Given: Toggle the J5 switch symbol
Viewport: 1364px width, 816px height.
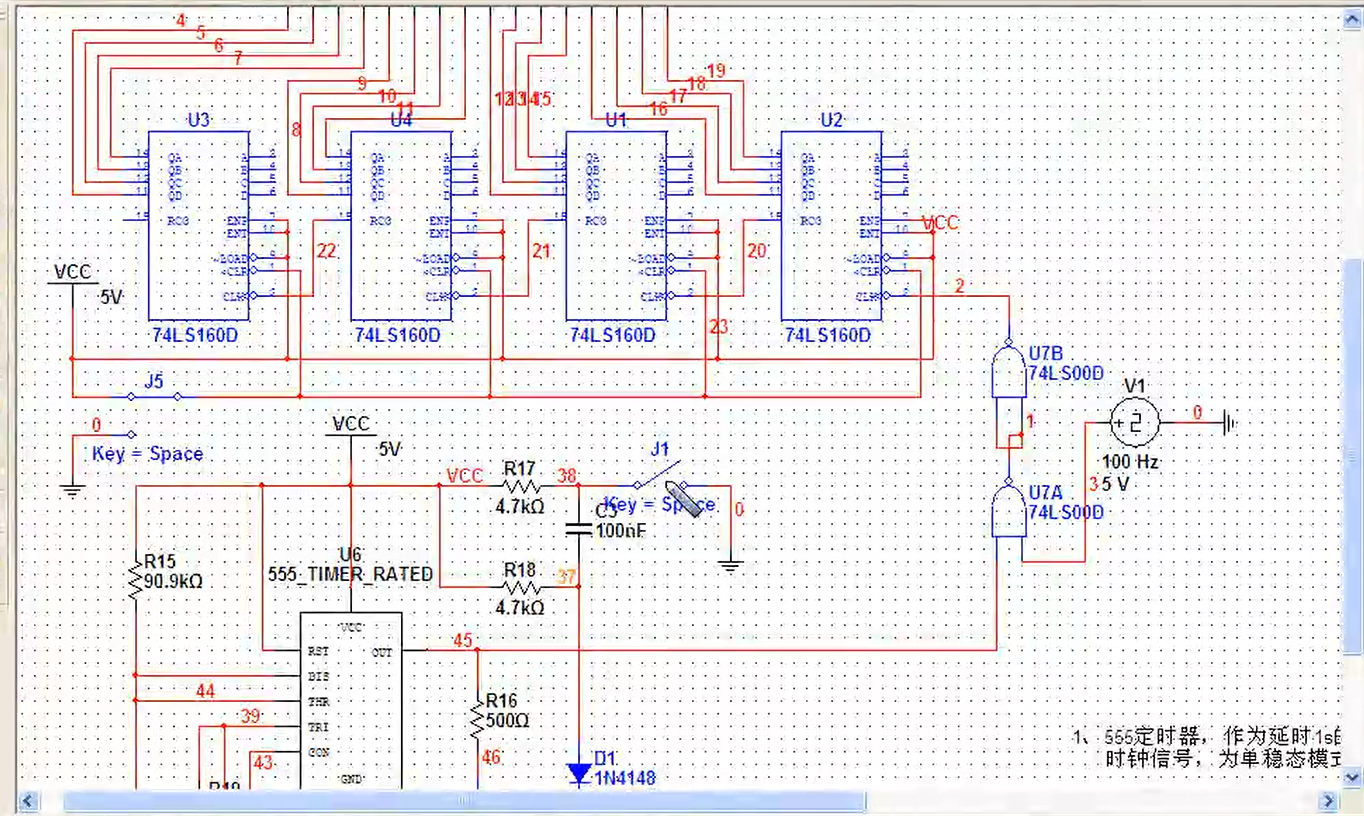Looking at the screenshot, I should pos(153,396).
